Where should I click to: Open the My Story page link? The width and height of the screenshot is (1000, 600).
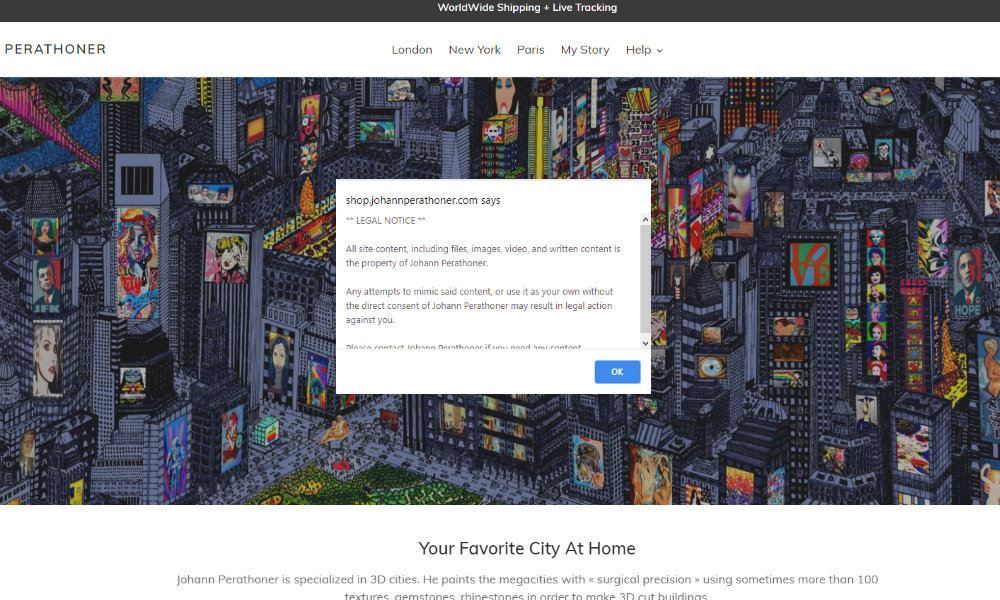pyautogui.click(x=585, y=50)
